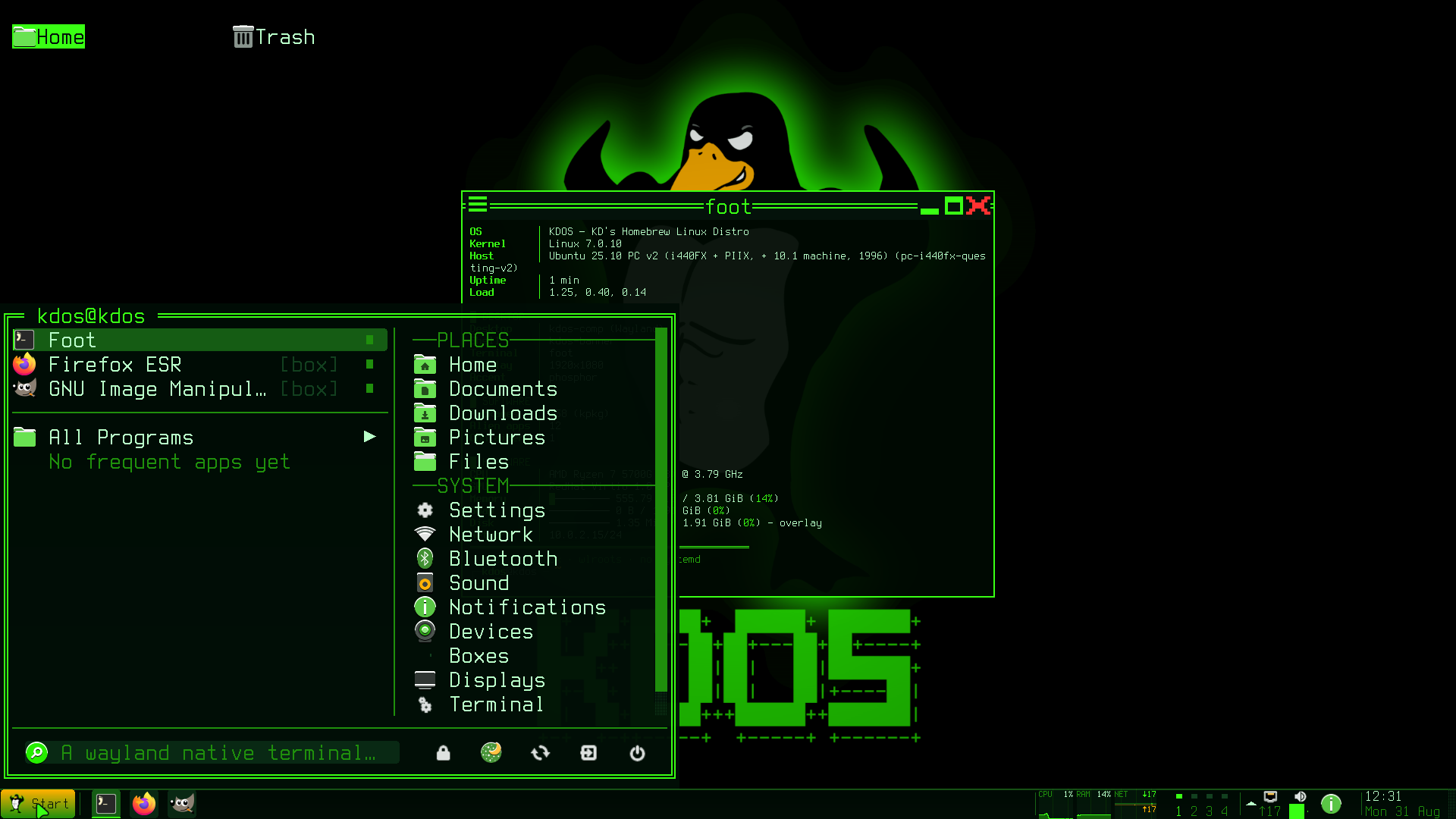The width and height of the screenshot is (1456, 819).
Task: Click the search magnifier icon
Action: pyautogui.click(x=36, y=752)
